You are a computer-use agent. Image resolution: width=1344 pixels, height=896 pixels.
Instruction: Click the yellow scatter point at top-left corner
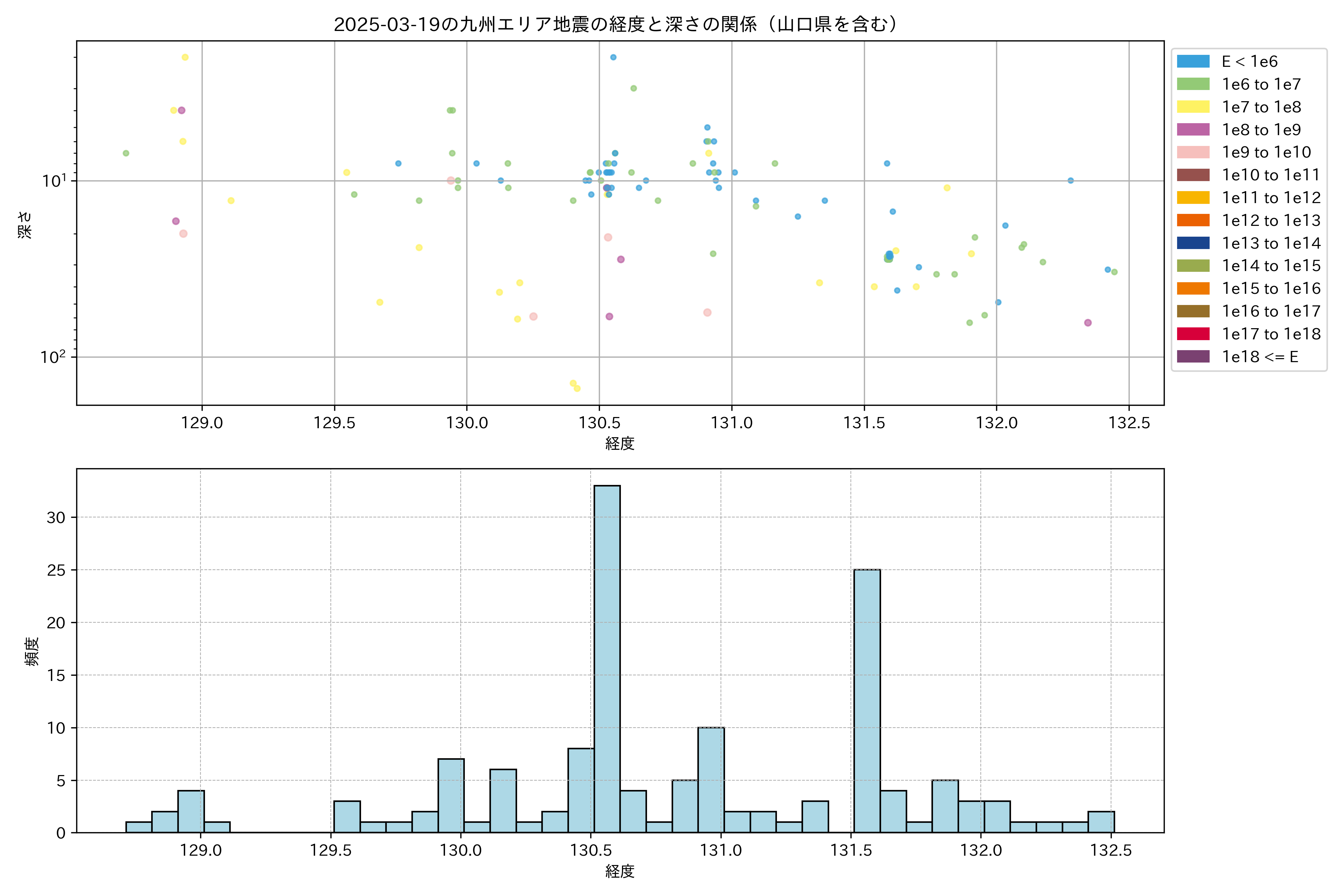184,57
